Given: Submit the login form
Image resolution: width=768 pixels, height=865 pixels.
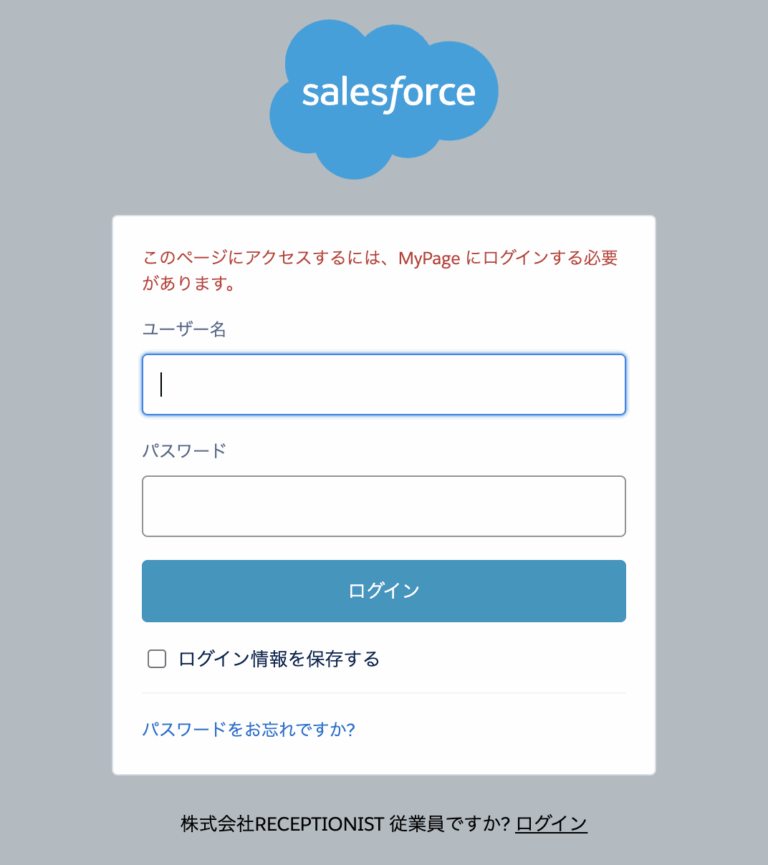Looking at the screenshot, I should point(384,590).
